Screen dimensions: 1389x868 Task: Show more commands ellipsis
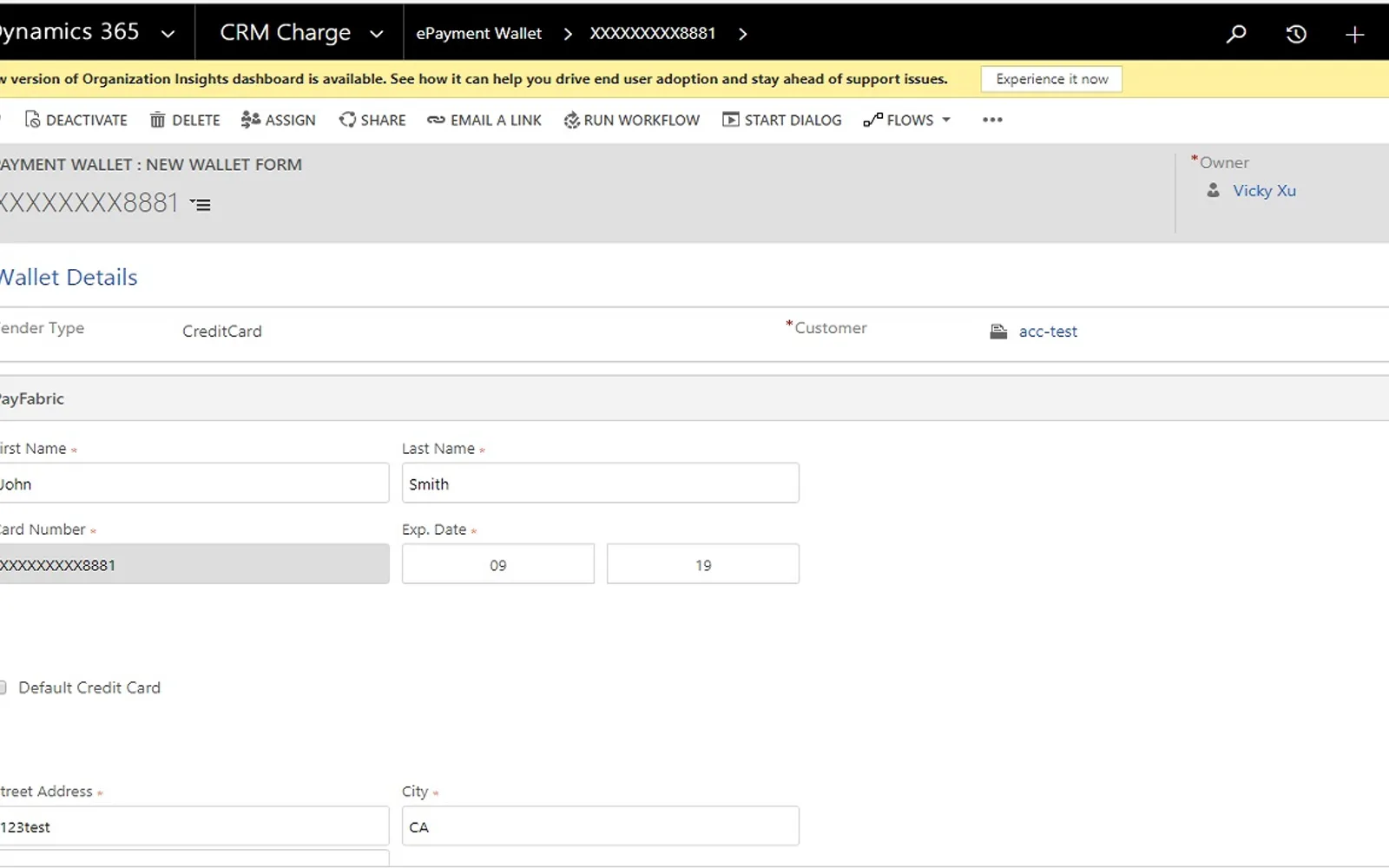[x=992, y=120]
